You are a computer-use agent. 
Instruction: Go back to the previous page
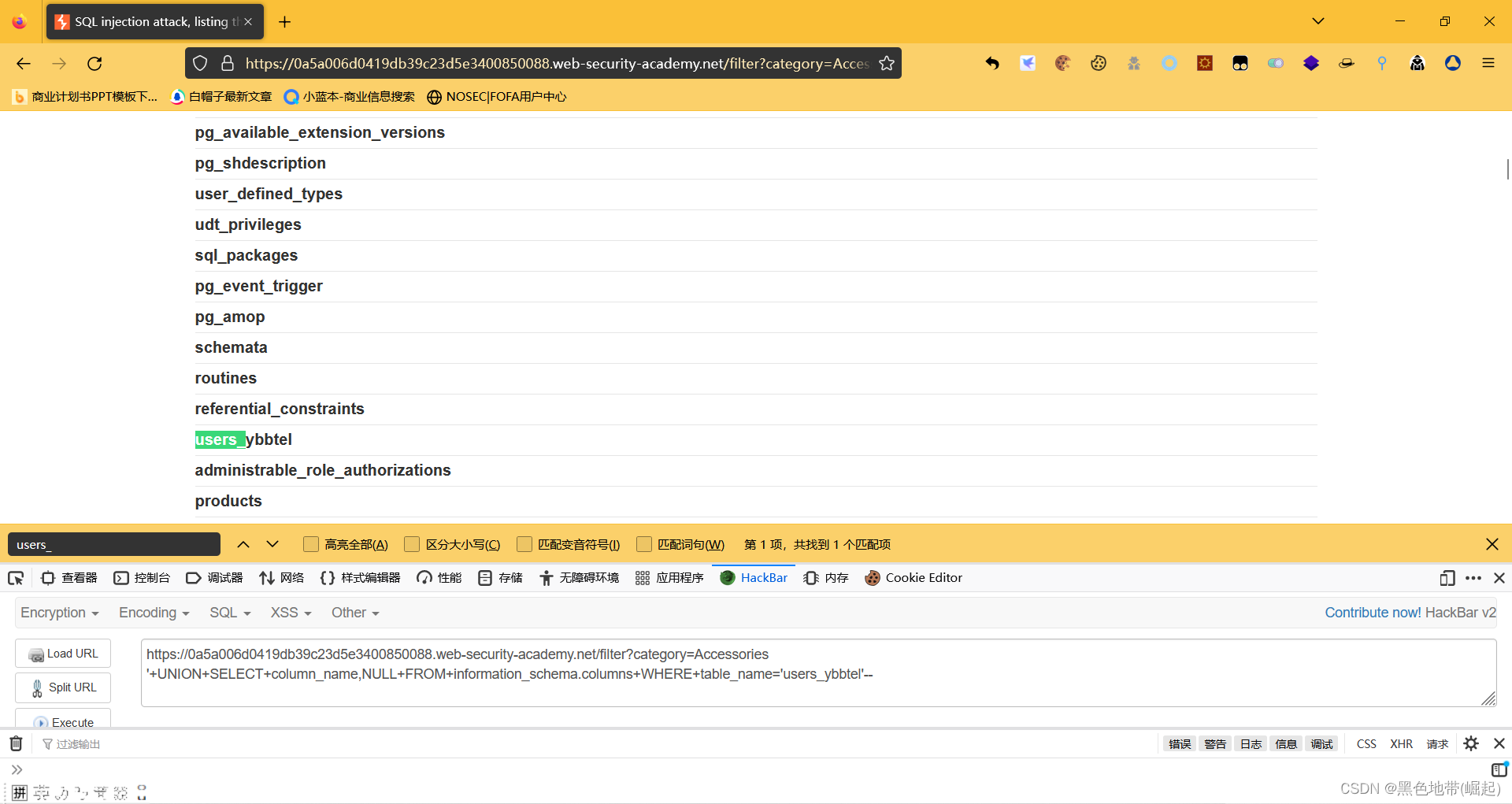[x=24, y=64]
